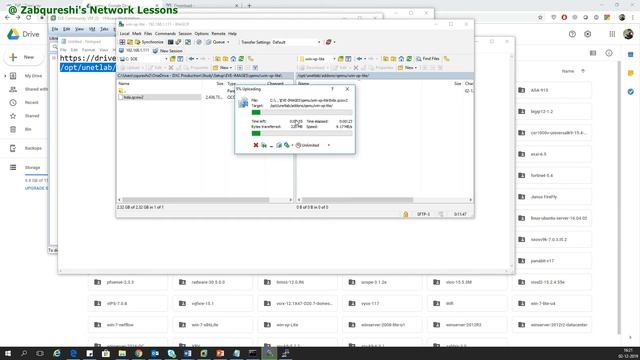
Task: Open the Session menu in WinSCP
Action: (x=185, y=33)
